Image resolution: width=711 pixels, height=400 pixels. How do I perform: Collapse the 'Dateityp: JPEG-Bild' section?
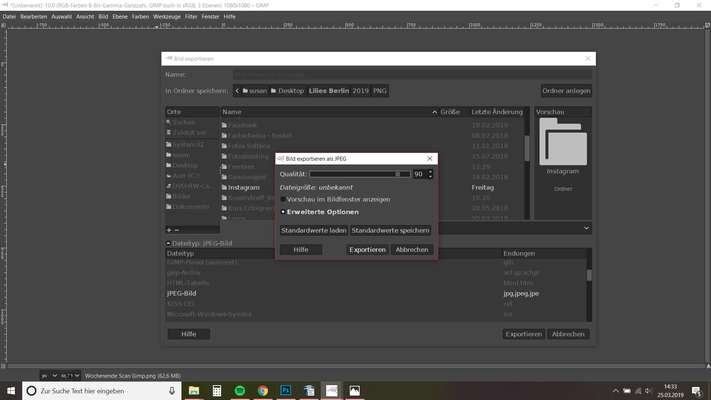tap(169, 243)
